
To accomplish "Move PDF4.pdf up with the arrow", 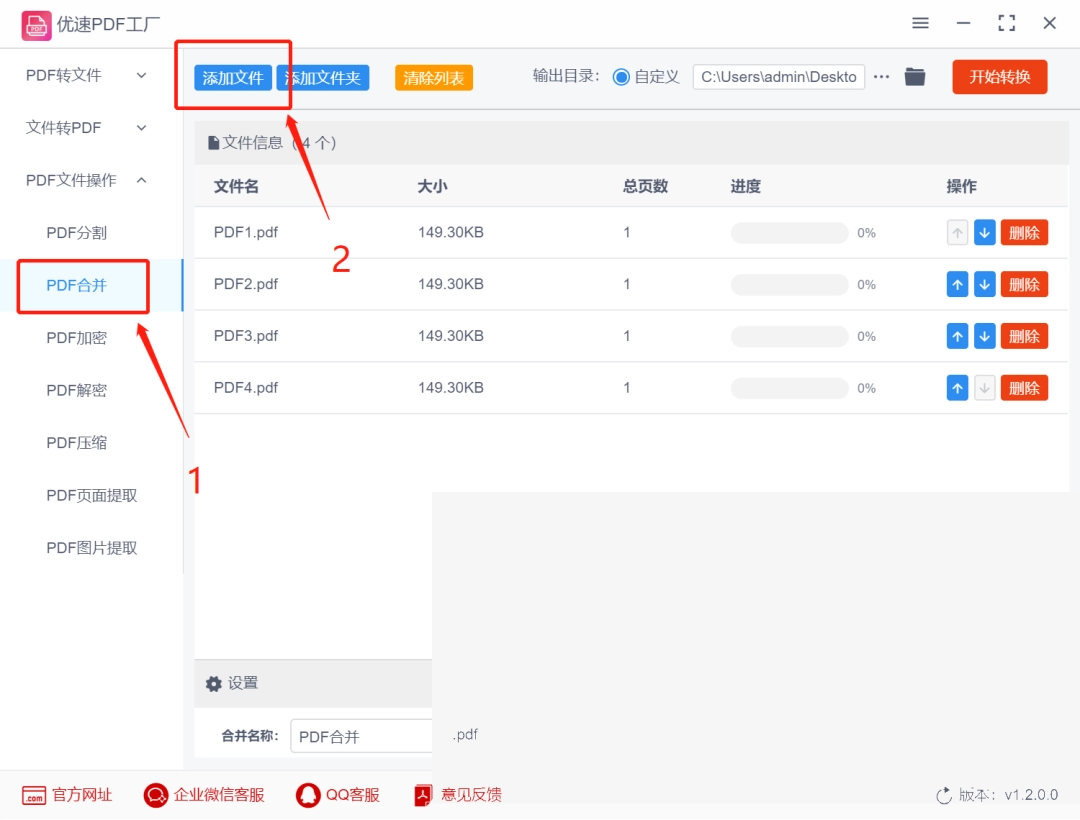I will pos(957,388).
